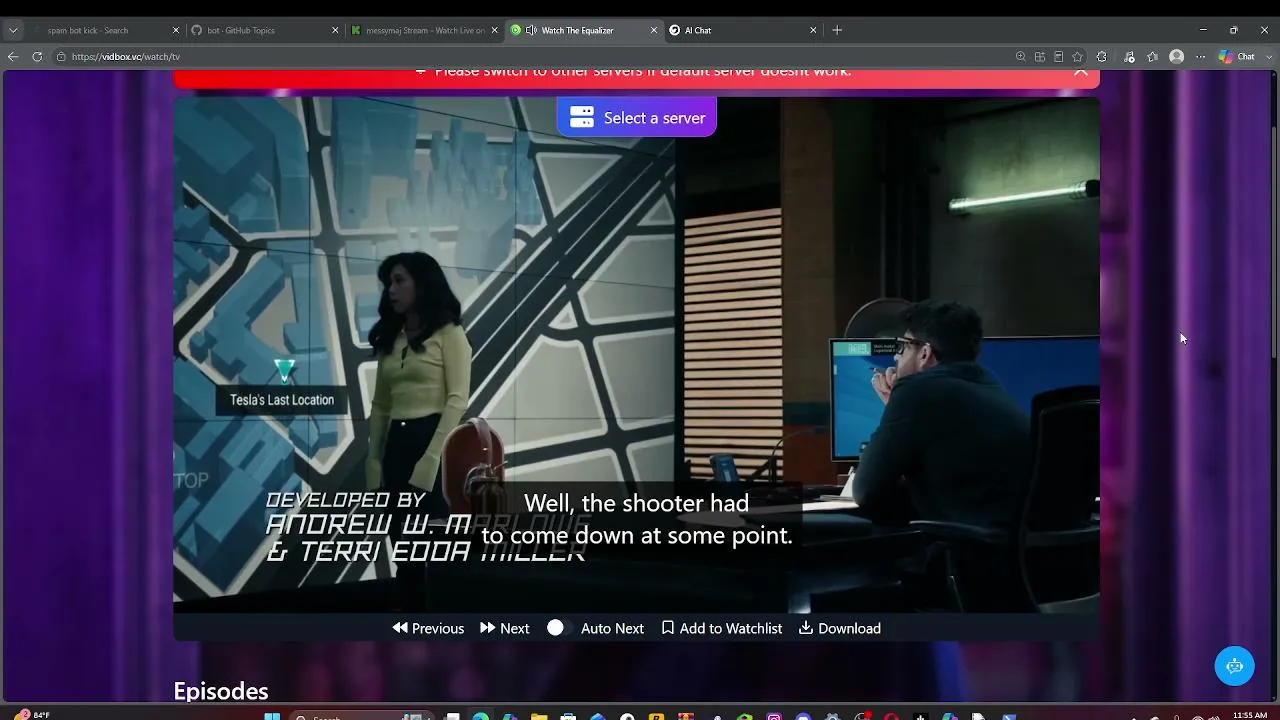Close the spam bot kick Search tab
The height and width of the screenshot is (720, 1280).
click(x=176, y=30)
